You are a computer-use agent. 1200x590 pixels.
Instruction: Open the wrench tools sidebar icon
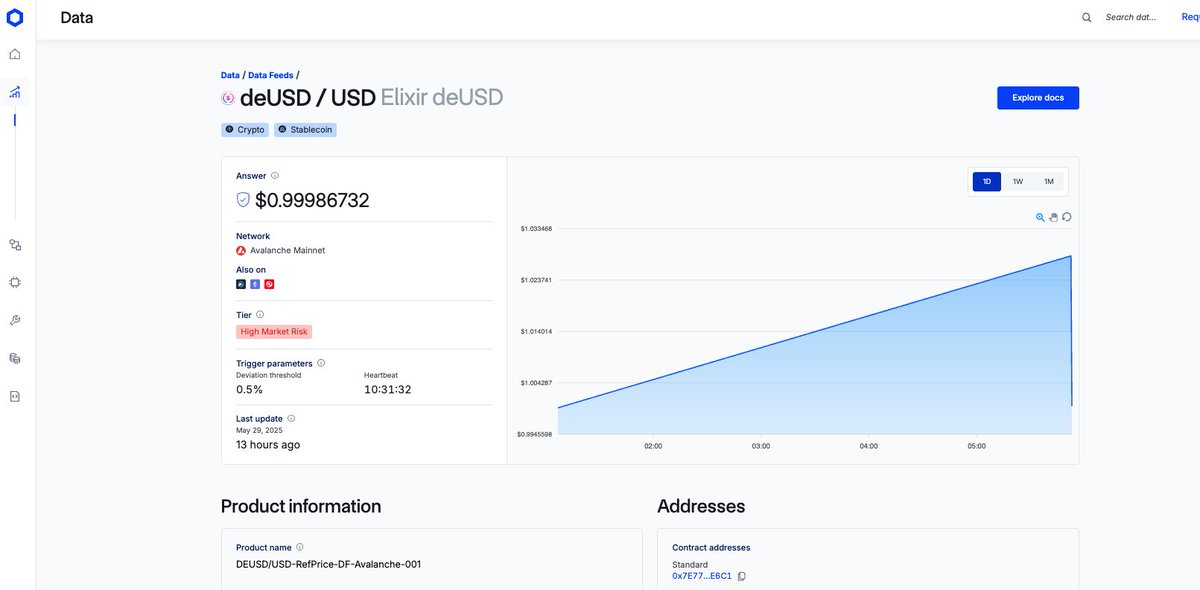click(x=15, y=320)
